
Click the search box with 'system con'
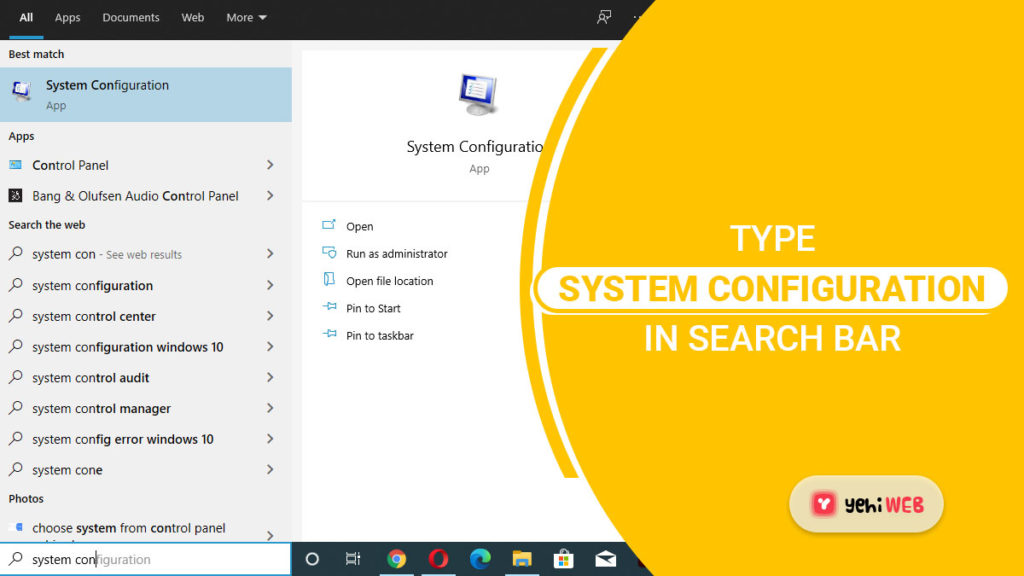[x=150, y=560]
